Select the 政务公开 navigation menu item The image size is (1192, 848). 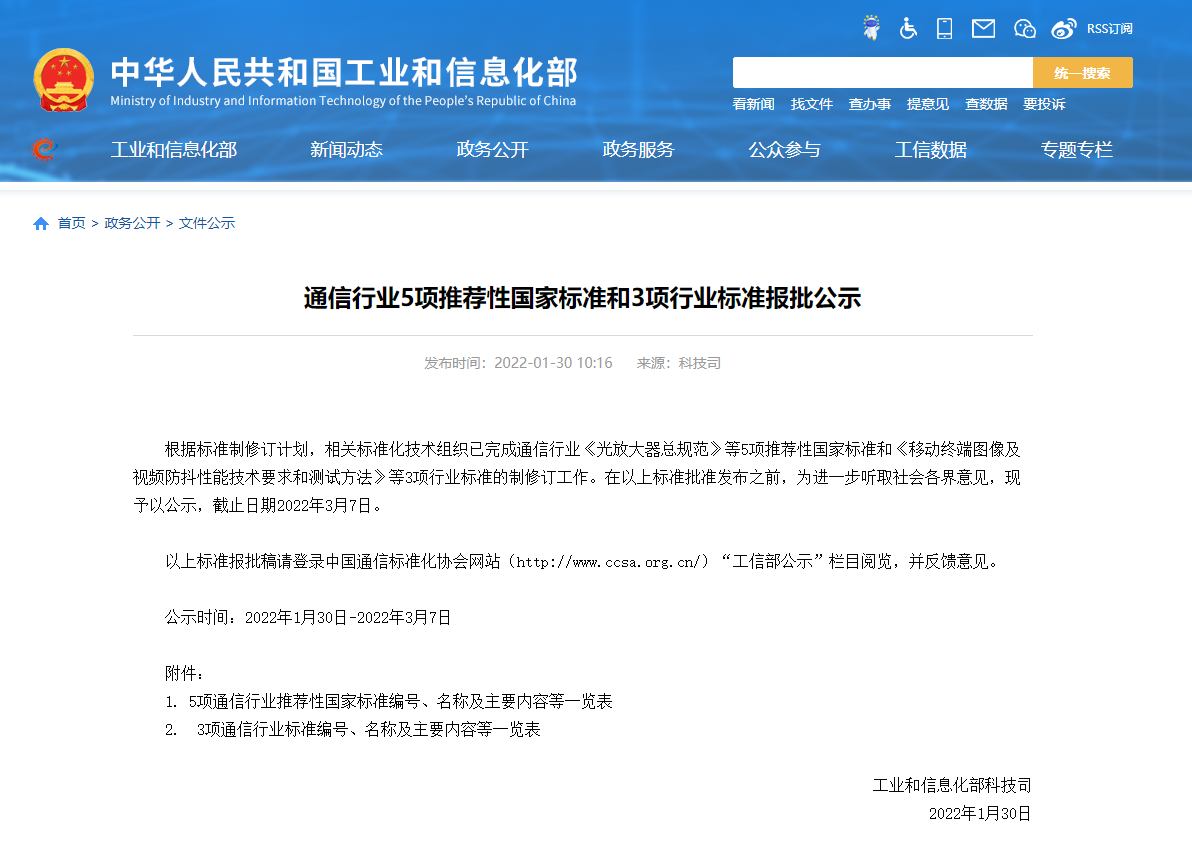click(492, 150)
